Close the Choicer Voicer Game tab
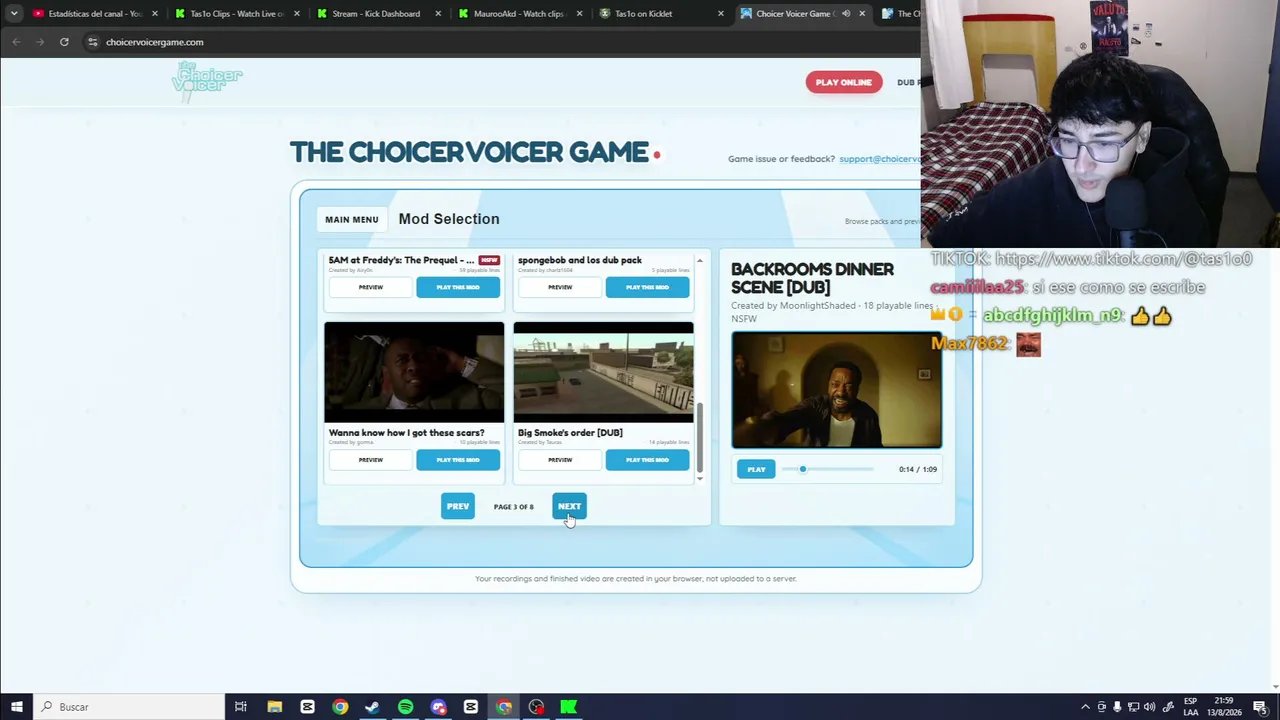This screenshot has width=1280, height=720. click(862, 14)
